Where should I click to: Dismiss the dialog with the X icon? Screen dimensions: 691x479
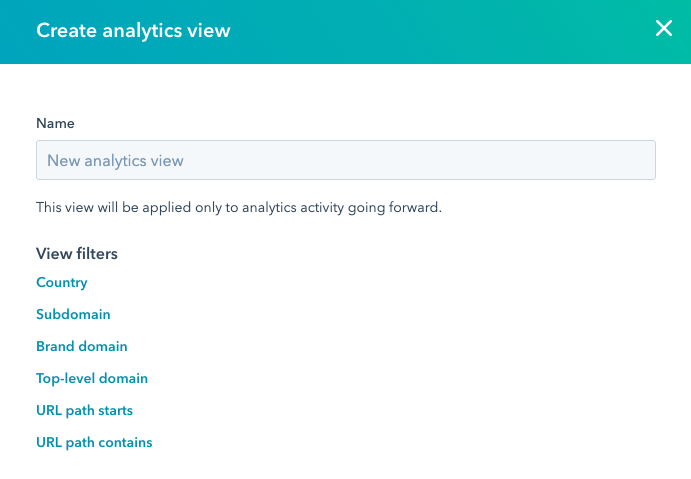[663, 29]
